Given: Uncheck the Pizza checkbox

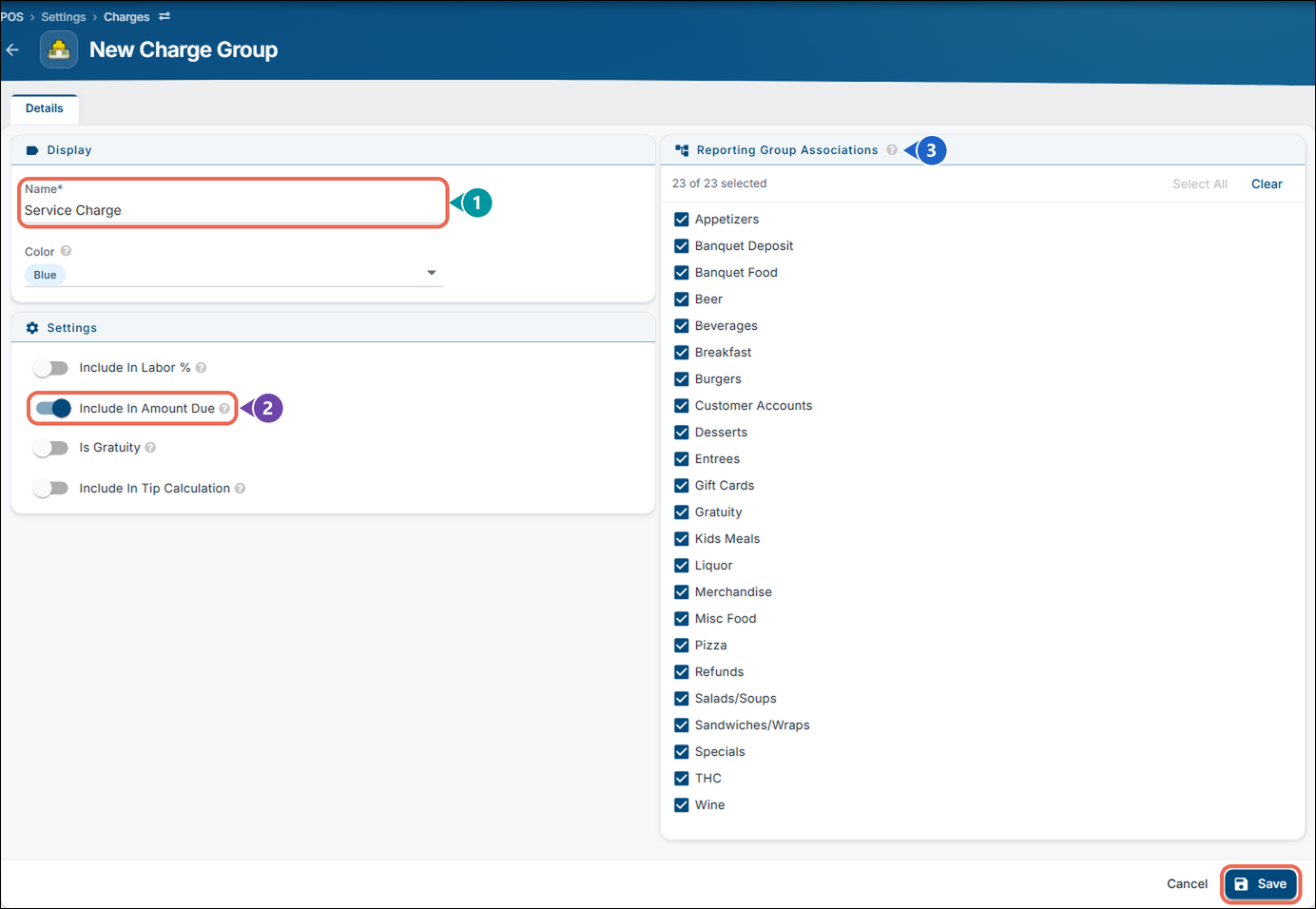Looking at the screenshot, I should click(x=681, y=645).
